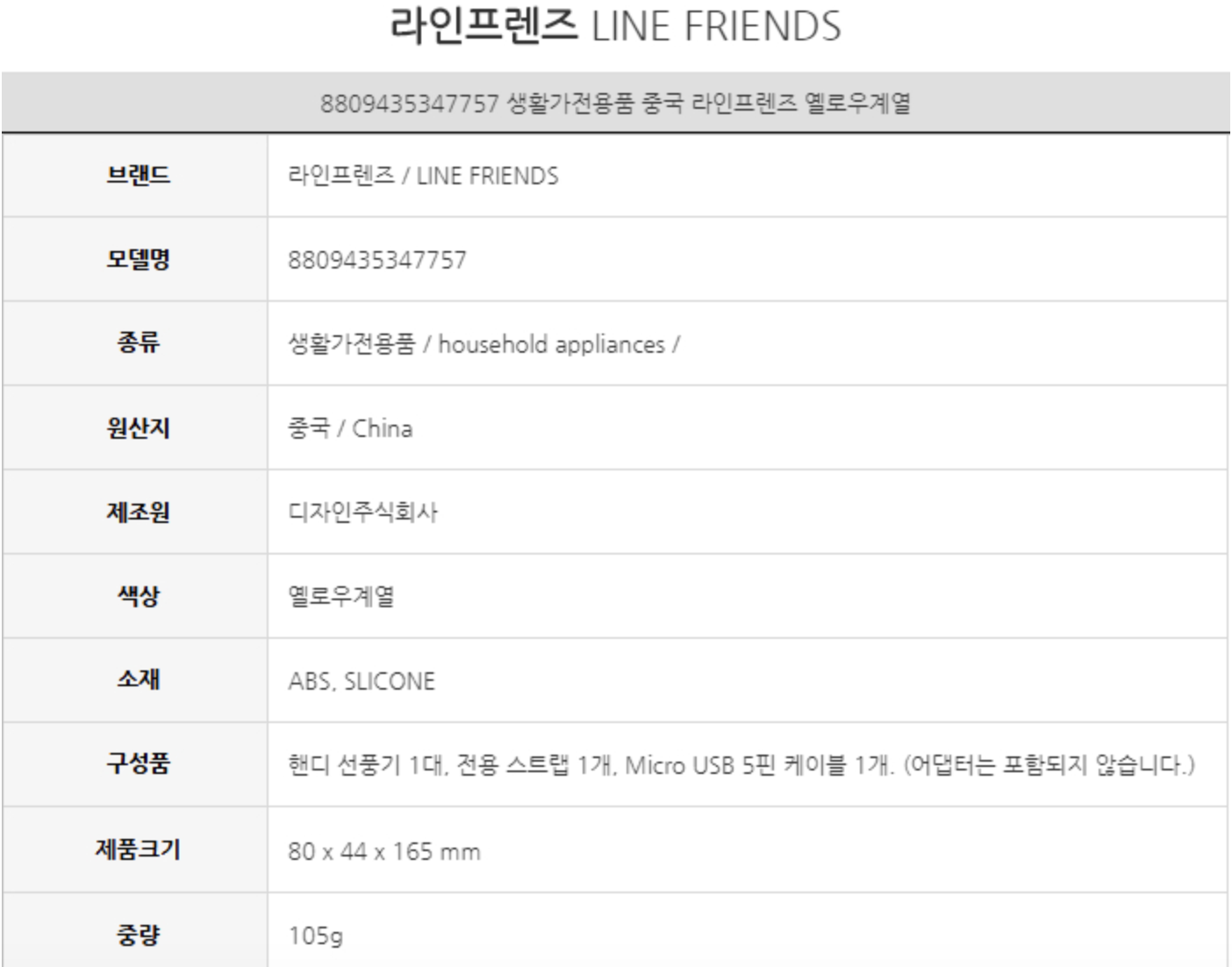Select the 원산지 label cell

138,428
